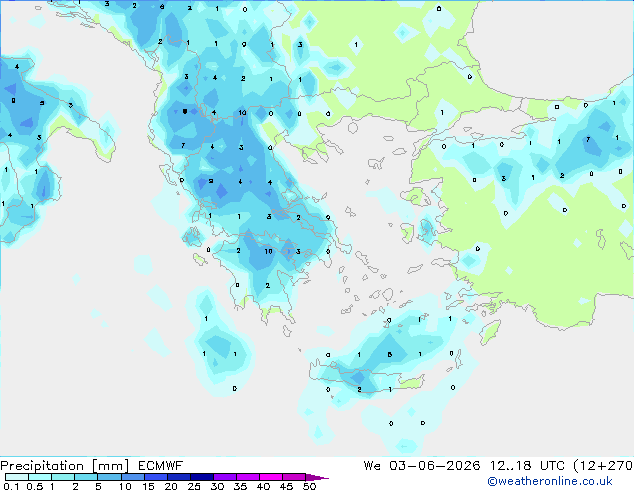
Task: Pick the 10–15 mm blue legend swatch
Action: [133, 477]
